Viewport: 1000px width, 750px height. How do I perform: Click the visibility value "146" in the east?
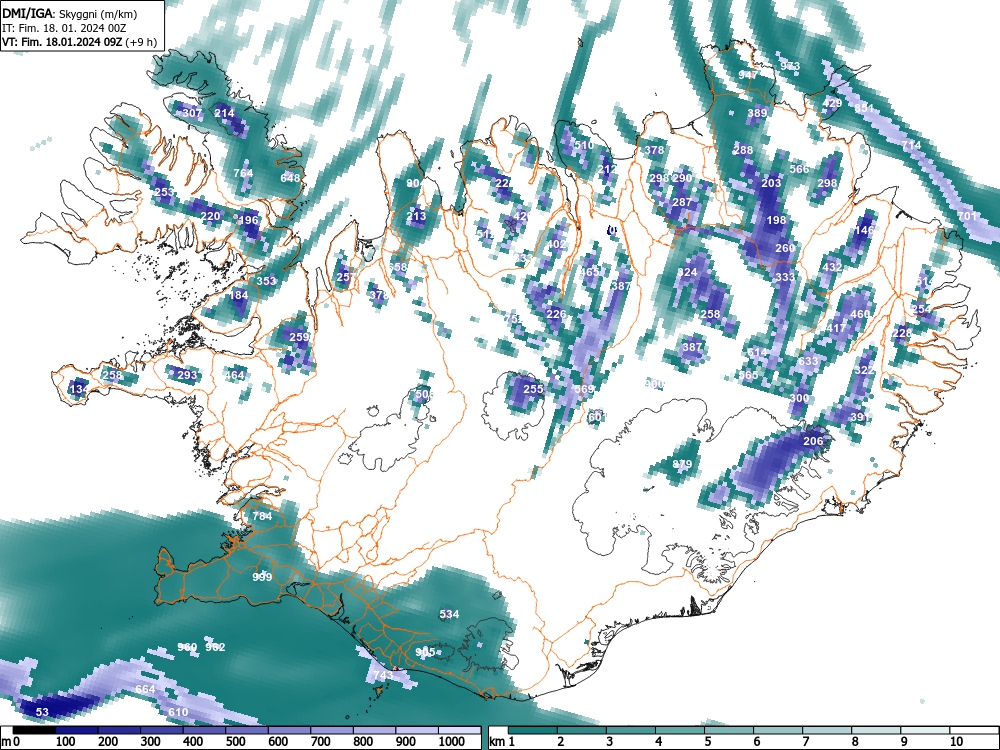(864, 230)
